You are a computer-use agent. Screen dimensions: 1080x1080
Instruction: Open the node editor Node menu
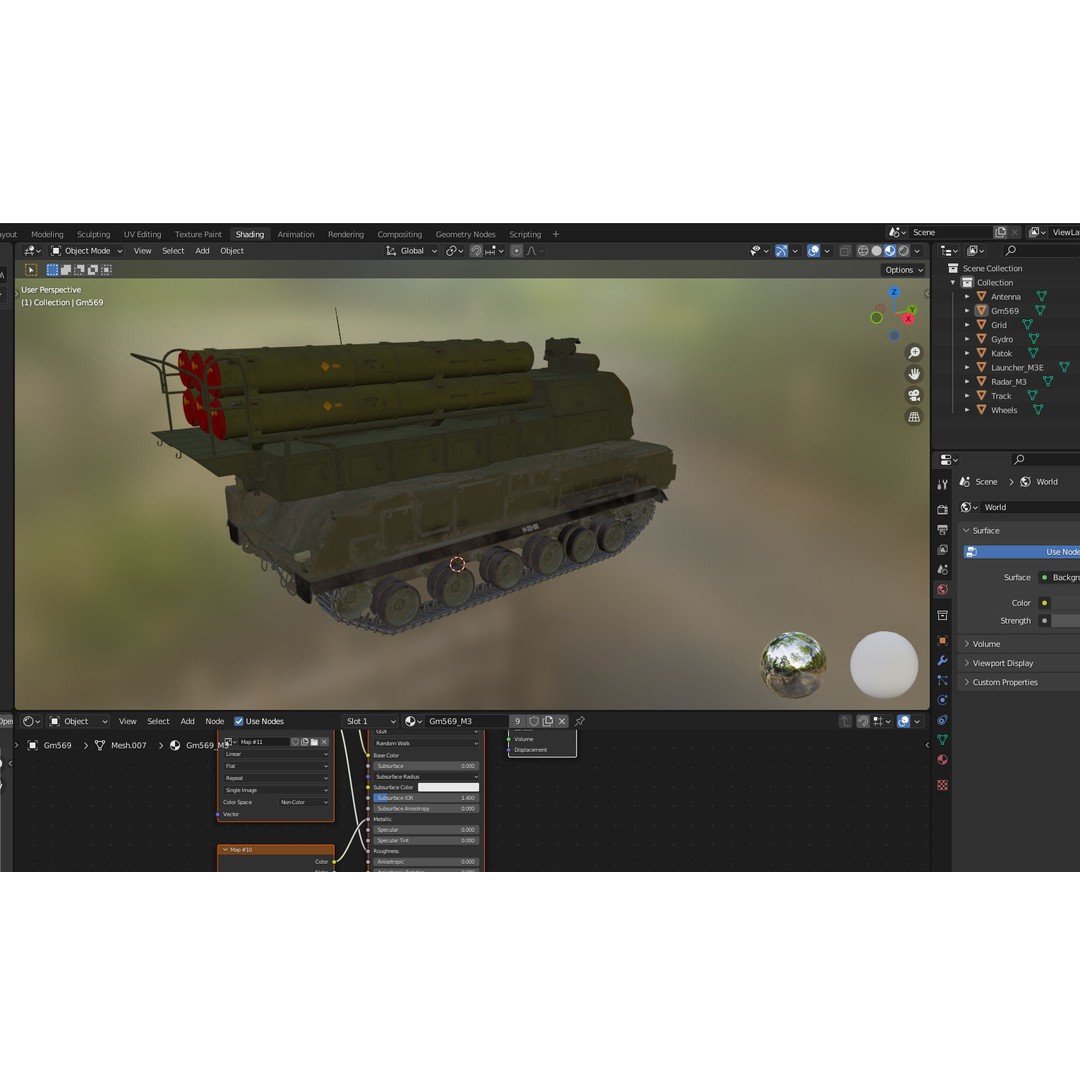point(215,721)
